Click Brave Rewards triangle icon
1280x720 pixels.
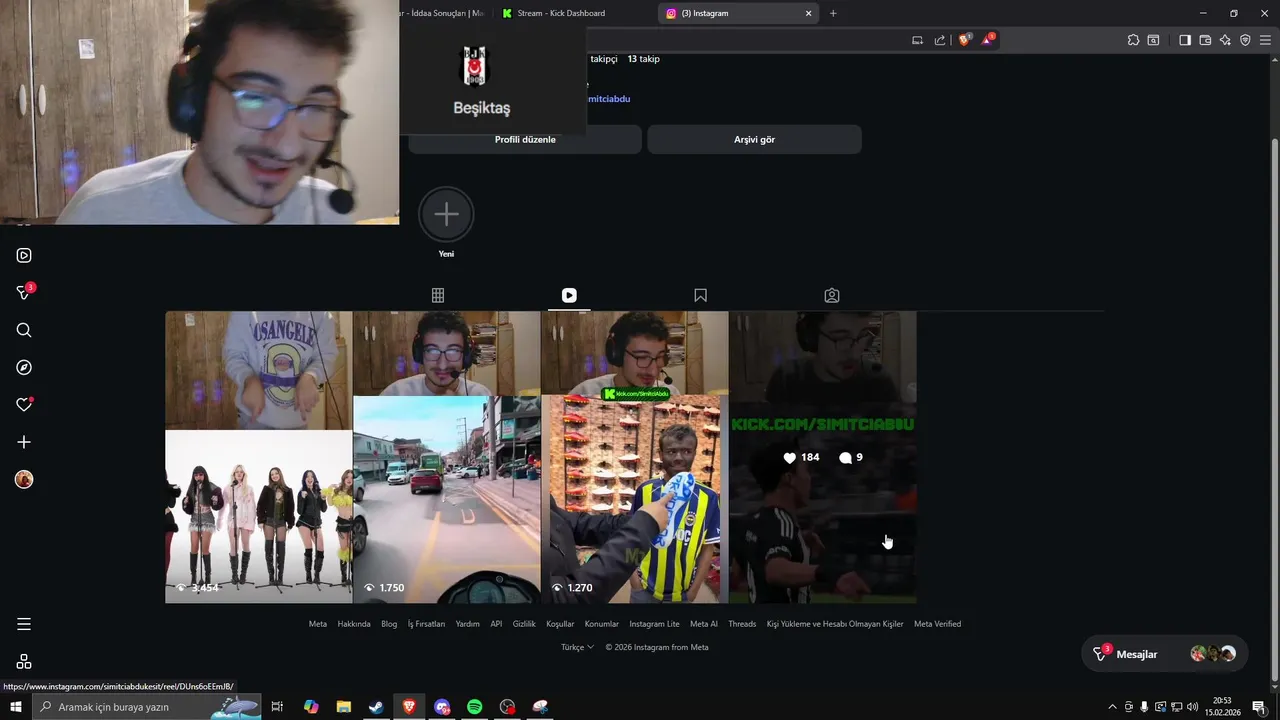click(988, 40)
